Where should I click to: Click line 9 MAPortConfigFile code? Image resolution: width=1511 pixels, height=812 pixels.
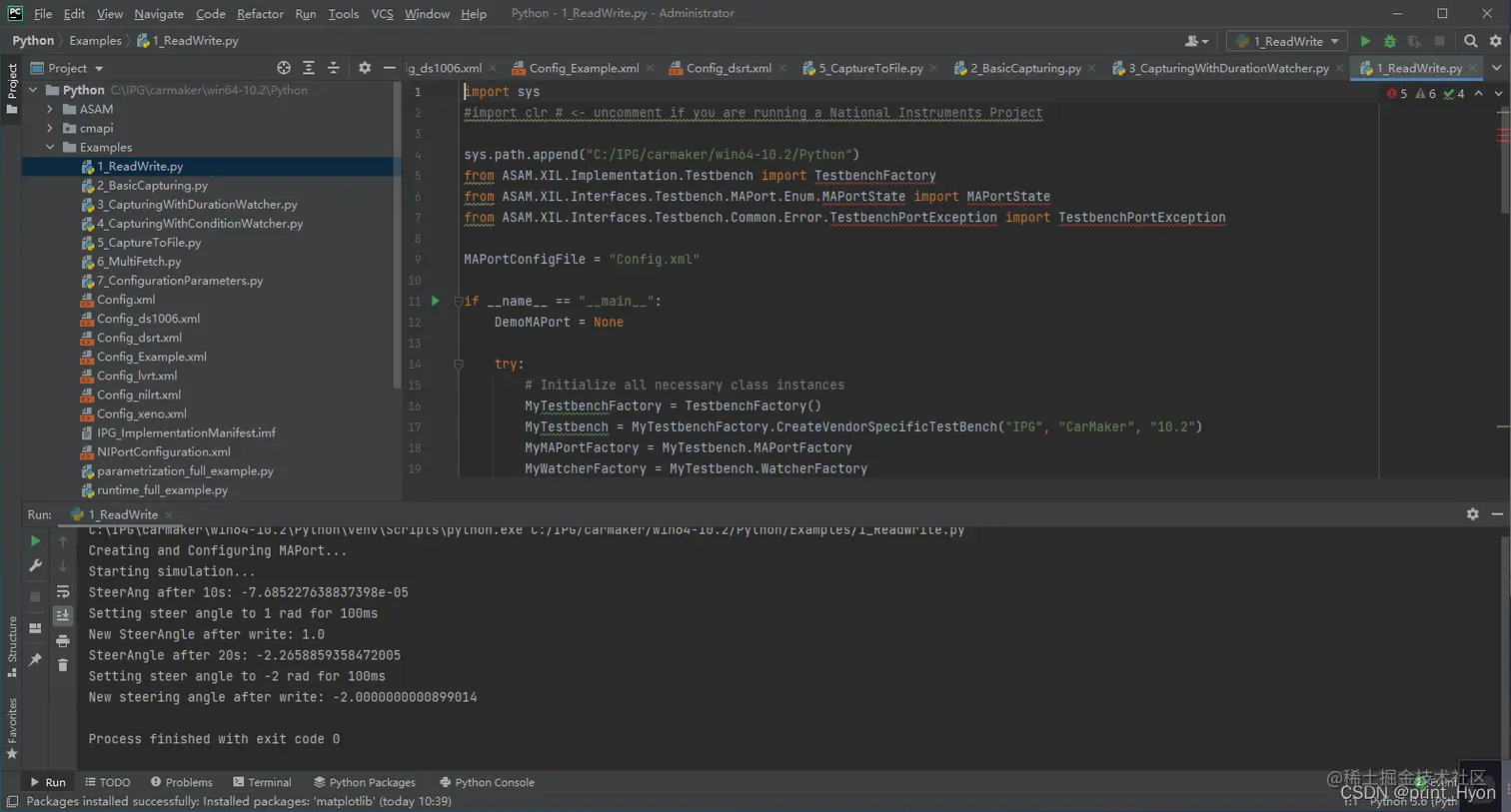point(582,259)
